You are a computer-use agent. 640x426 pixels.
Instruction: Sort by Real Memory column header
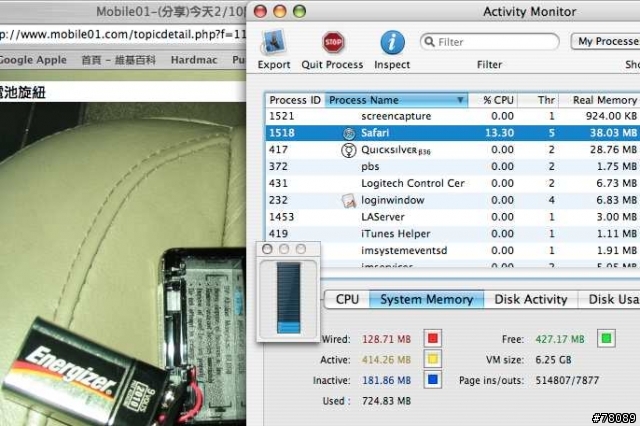click(x=599, y=100)
